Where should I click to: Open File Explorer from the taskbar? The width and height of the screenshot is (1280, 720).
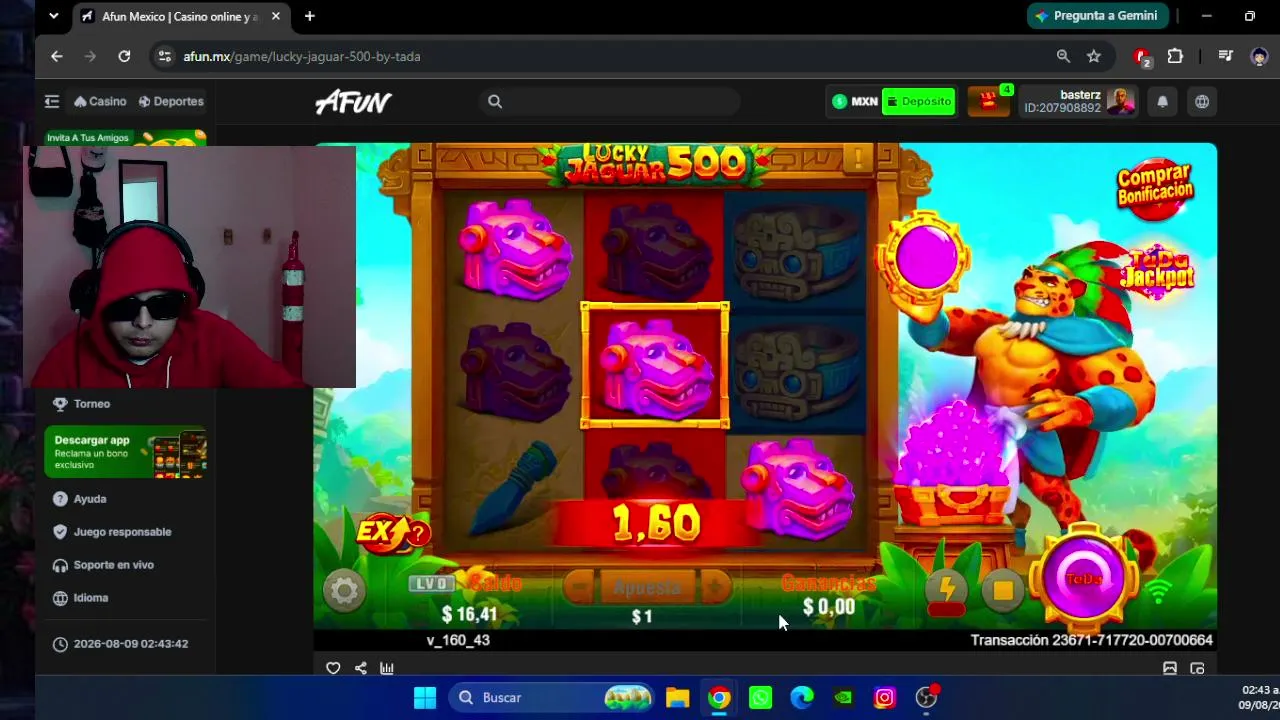(x=678, y=697)
